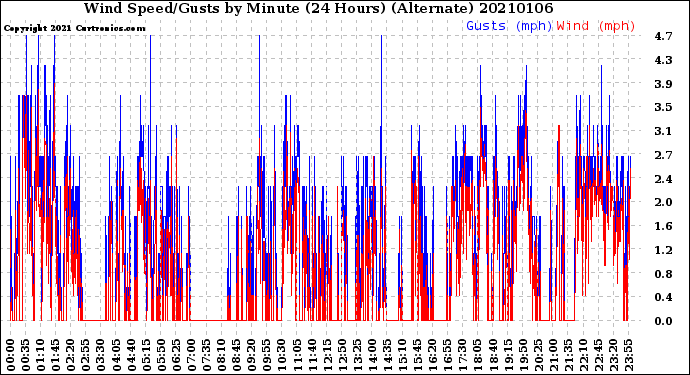
Task: Click the 09:55 time label
Action: [267, 355]
